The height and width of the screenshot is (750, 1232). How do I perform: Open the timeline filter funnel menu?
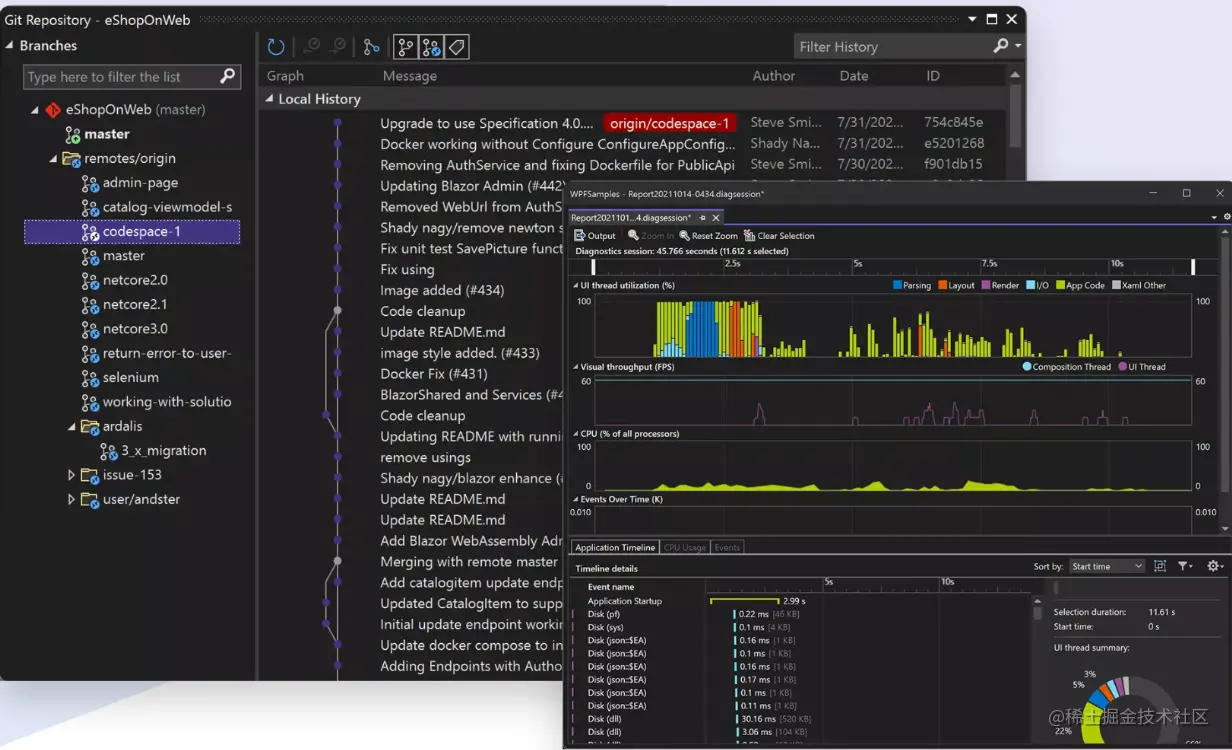pos(1185,566)
